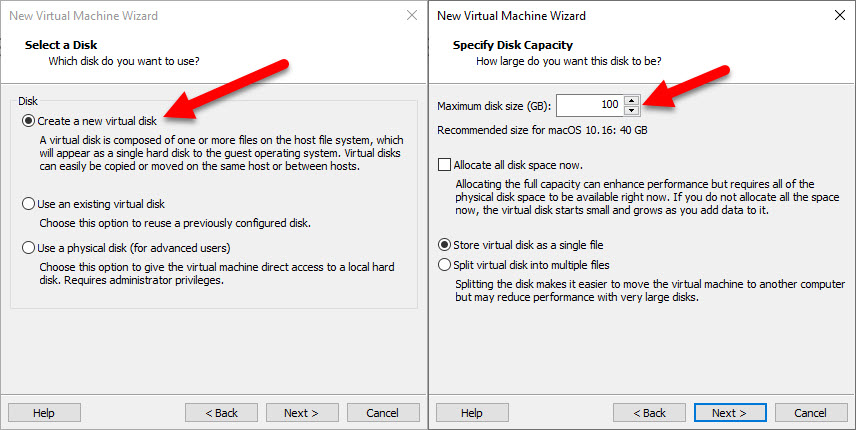
Task: Increase maximum disk size with up arrow
Action: [x=632, y=100]
